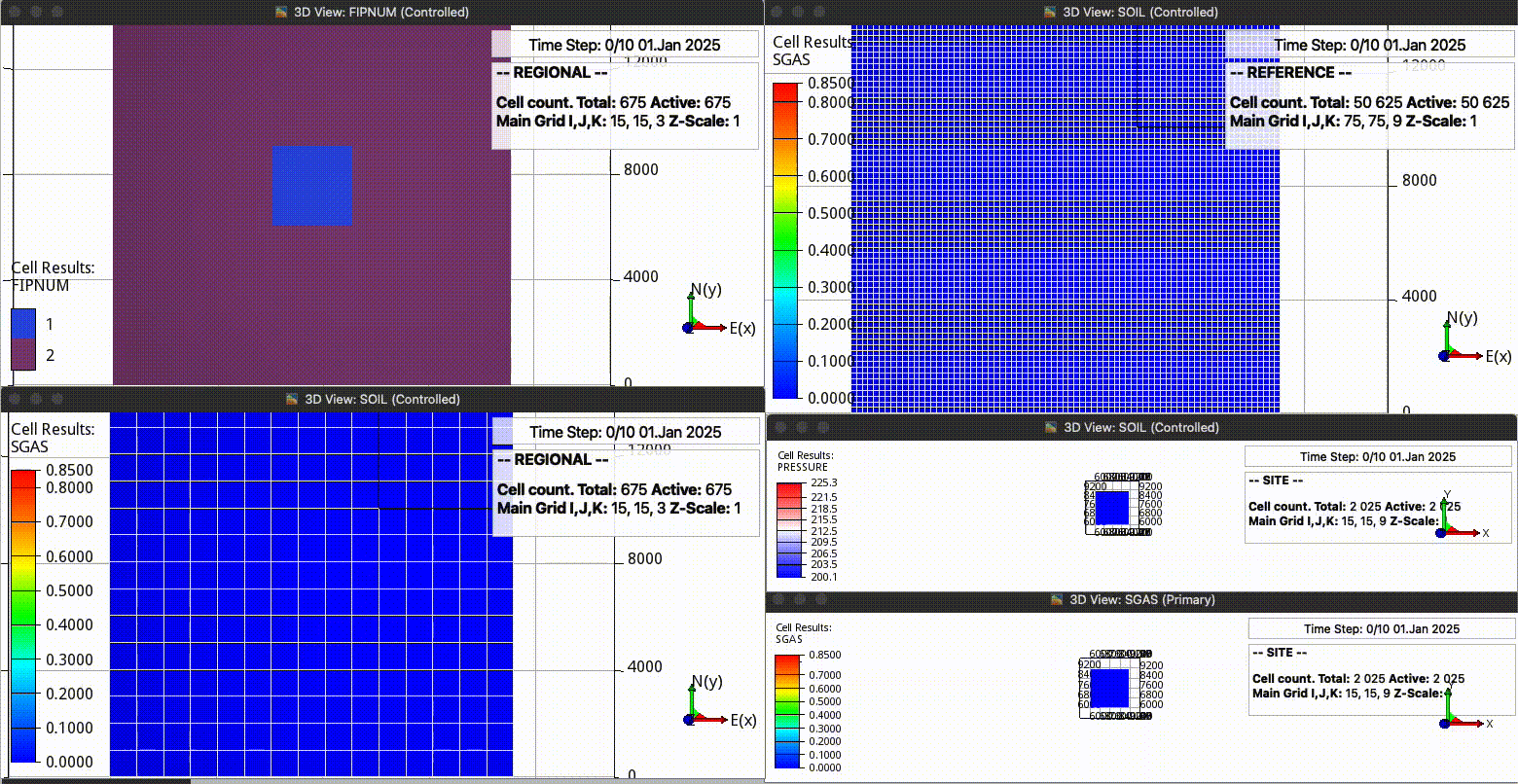Click the title bar icon of the REFERENCE view

[1050, 13]
